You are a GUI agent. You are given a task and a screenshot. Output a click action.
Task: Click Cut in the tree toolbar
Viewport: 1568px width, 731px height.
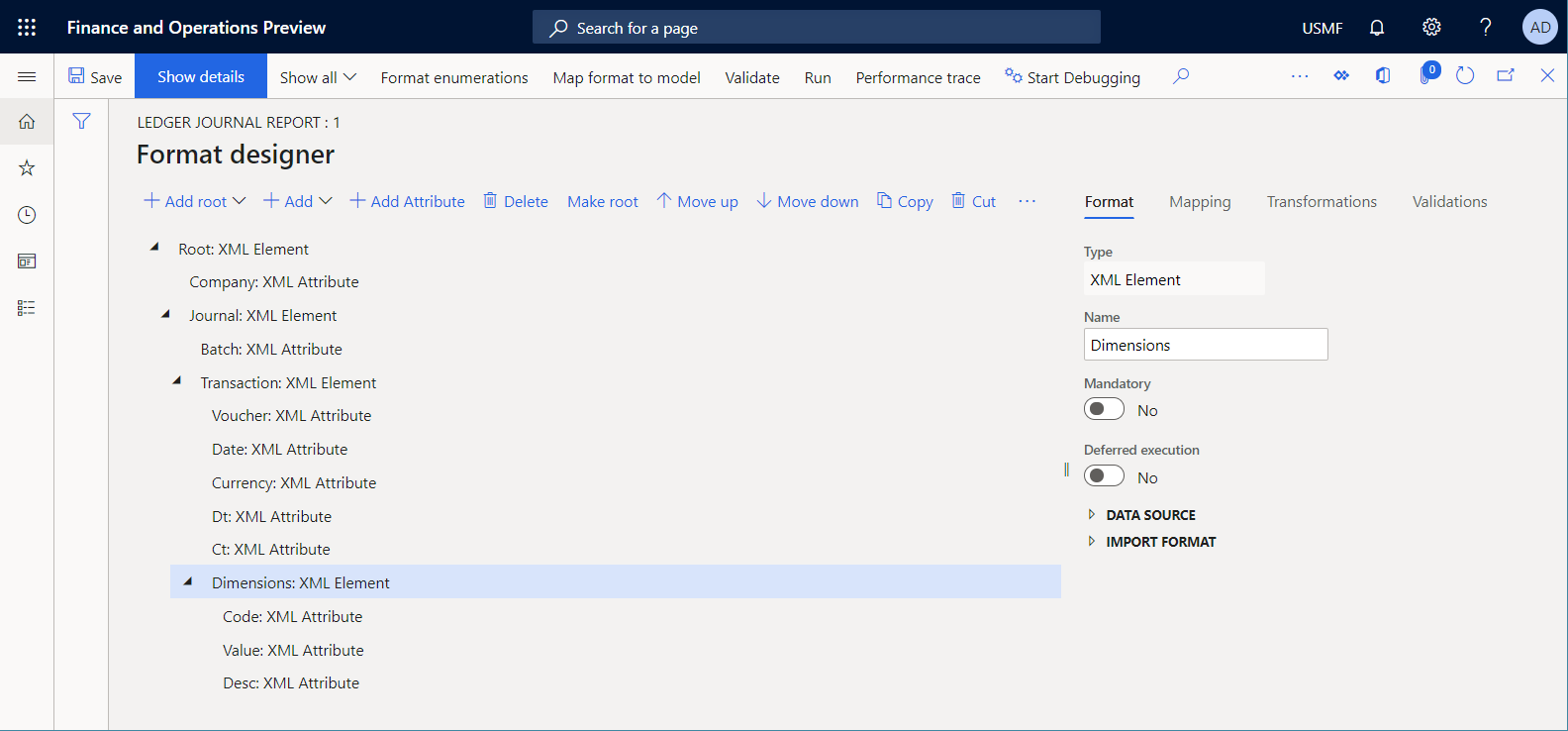[973, 201]
